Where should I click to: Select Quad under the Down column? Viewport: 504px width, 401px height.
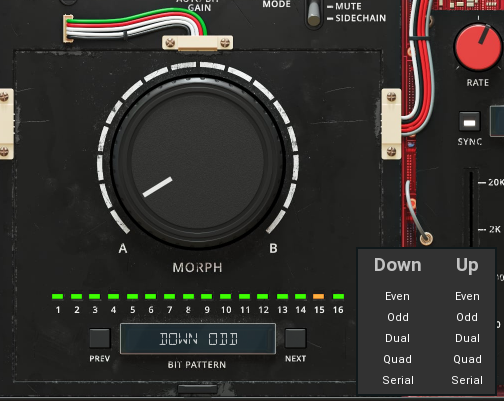[397, 359]
